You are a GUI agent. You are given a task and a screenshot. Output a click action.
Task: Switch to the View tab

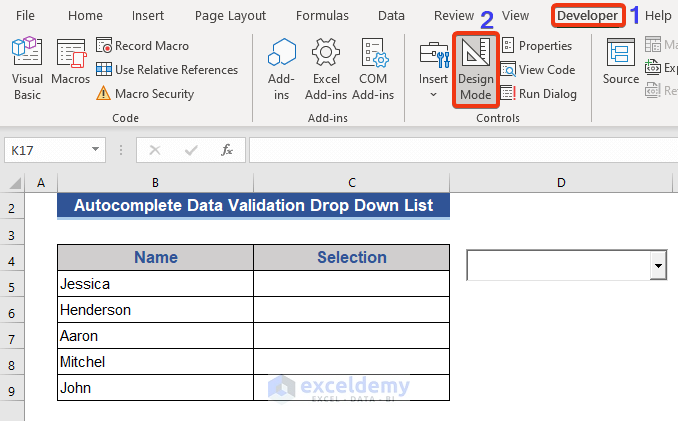[515, 16]
